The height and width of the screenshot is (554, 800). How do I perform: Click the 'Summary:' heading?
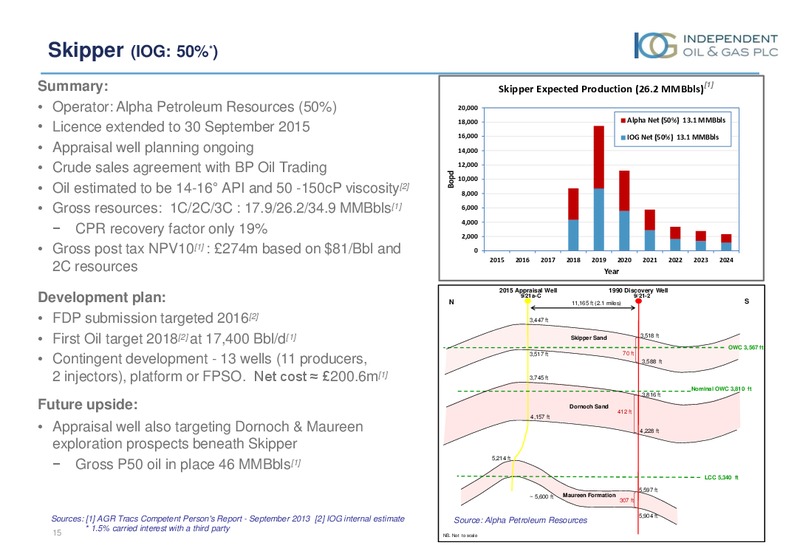point(73,86)
